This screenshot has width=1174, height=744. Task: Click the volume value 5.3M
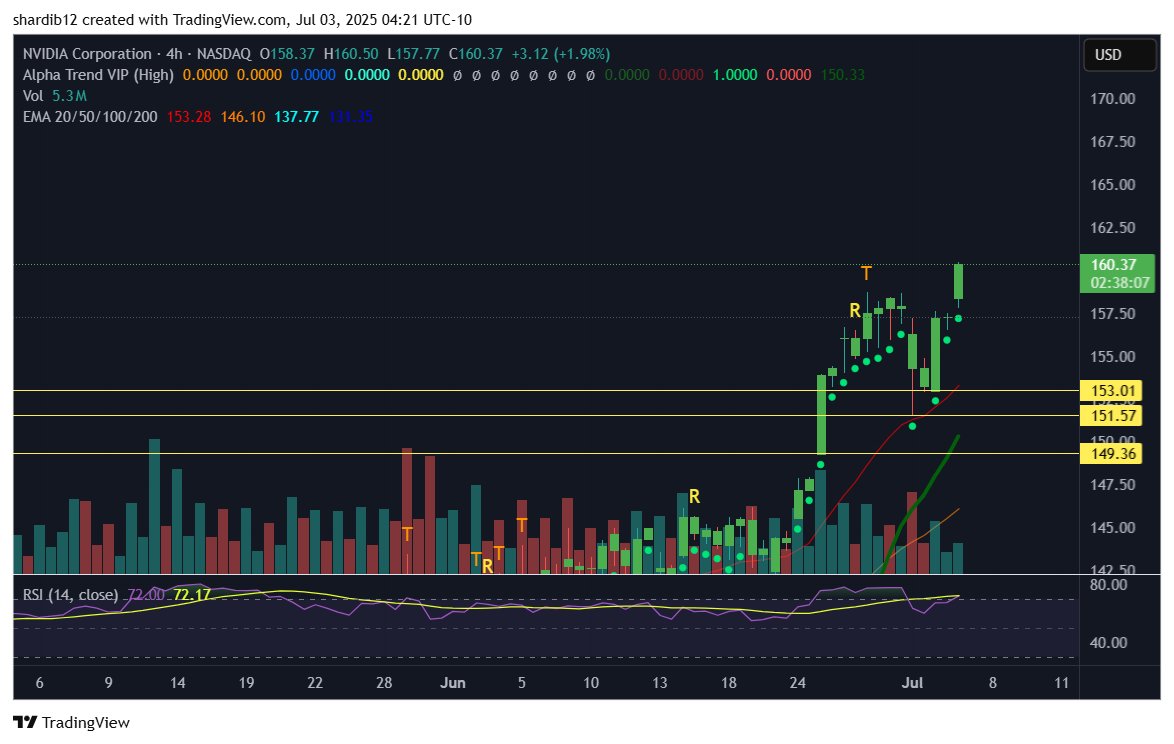pyautogui.click(x=70, y=96)
